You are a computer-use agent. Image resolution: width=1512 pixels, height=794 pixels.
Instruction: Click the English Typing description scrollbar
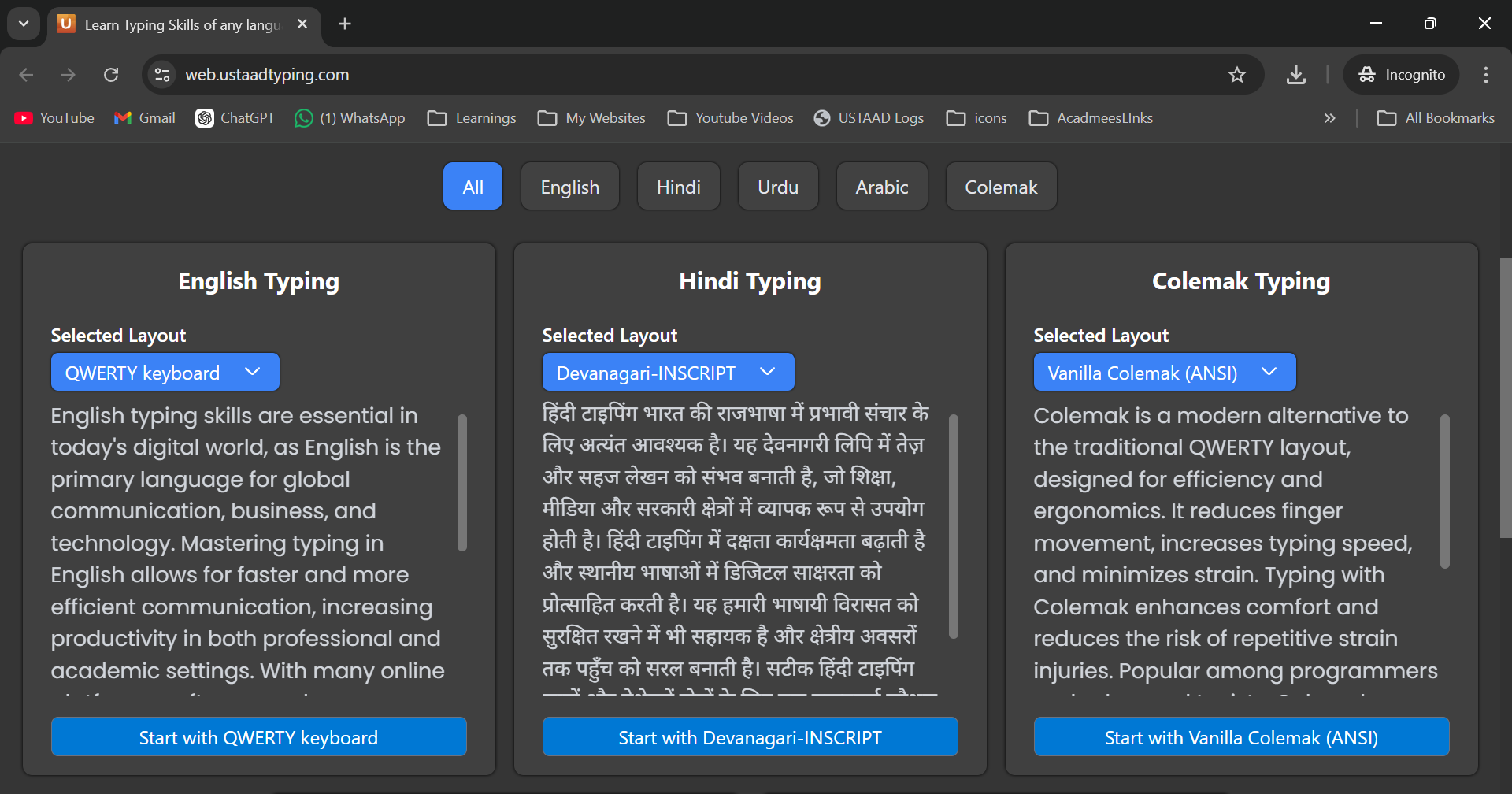tap(462, 482)
